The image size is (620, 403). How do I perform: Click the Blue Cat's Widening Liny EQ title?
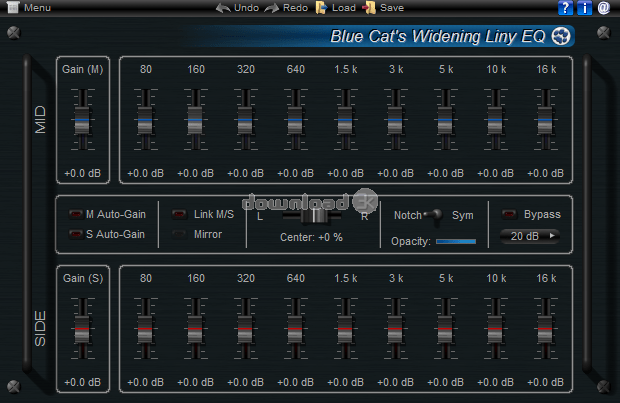point(438,36)
